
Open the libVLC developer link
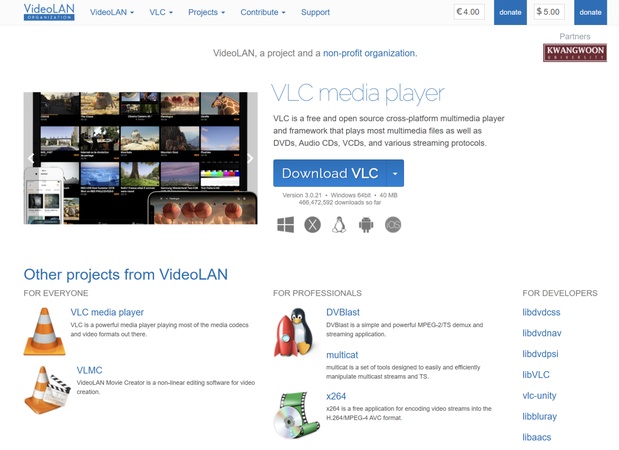(536, 375)
